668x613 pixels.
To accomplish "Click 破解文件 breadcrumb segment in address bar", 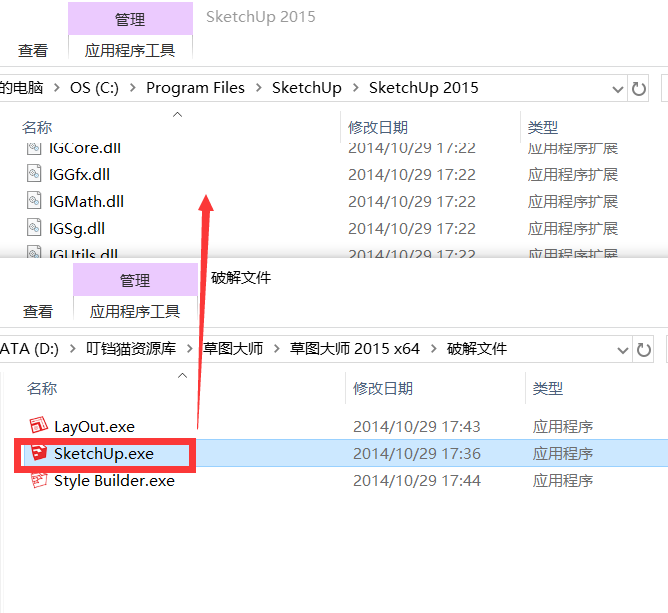I will point(477,349).
